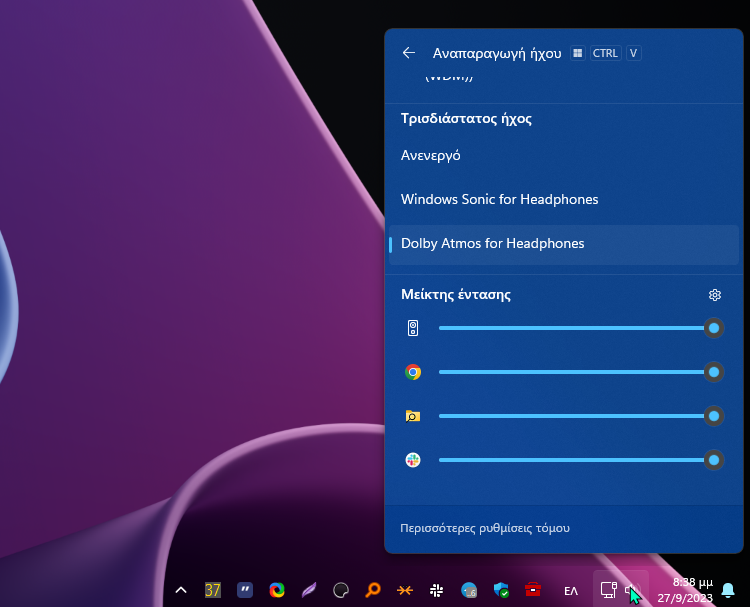This screenshot has height=607, width=750.
Task: Click the speaker volume tray icon
Action: [x=632, y=590]
